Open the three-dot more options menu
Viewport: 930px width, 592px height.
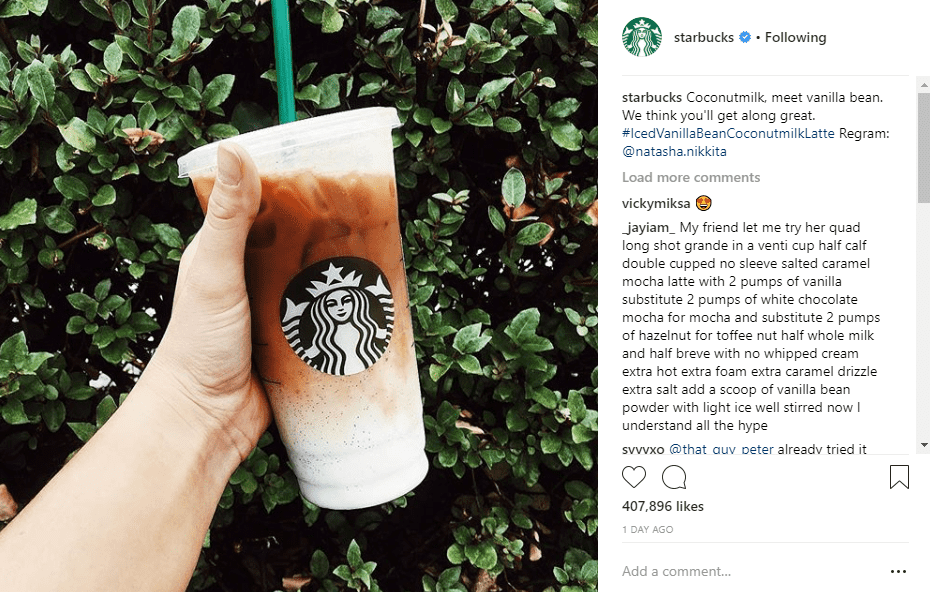click(898, 571)
